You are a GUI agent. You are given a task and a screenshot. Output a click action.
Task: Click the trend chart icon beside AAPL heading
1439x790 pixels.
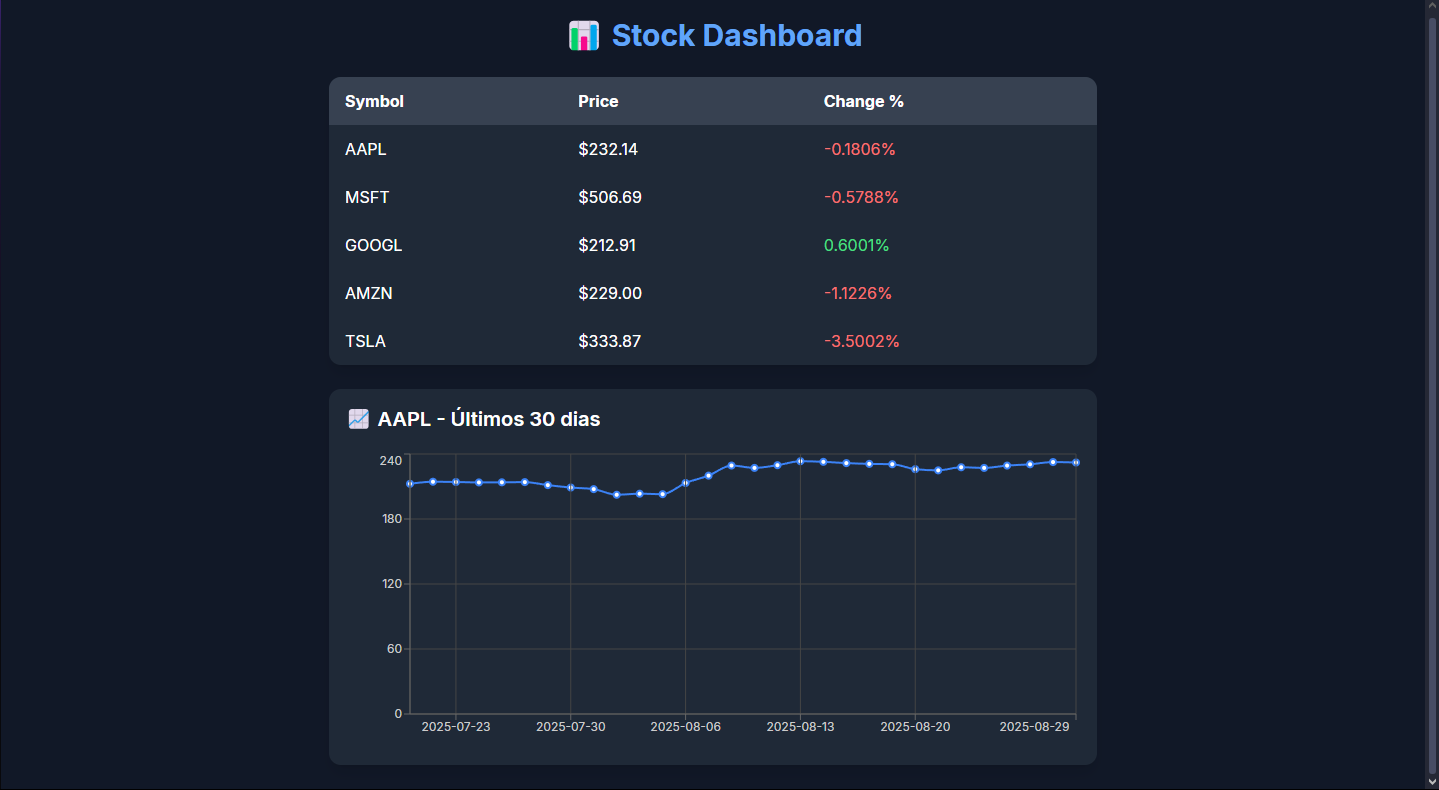358,419
